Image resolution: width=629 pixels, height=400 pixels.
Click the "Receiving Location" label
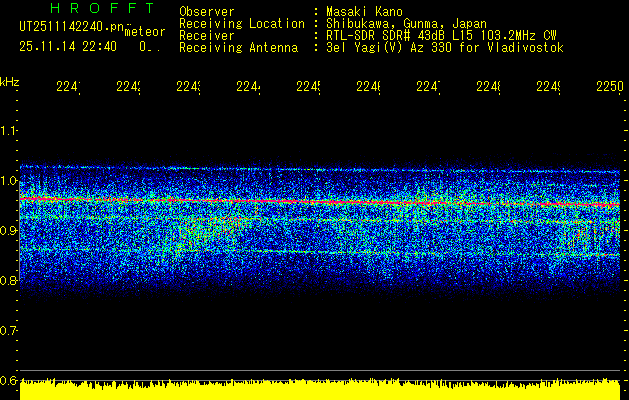point(242,24)
